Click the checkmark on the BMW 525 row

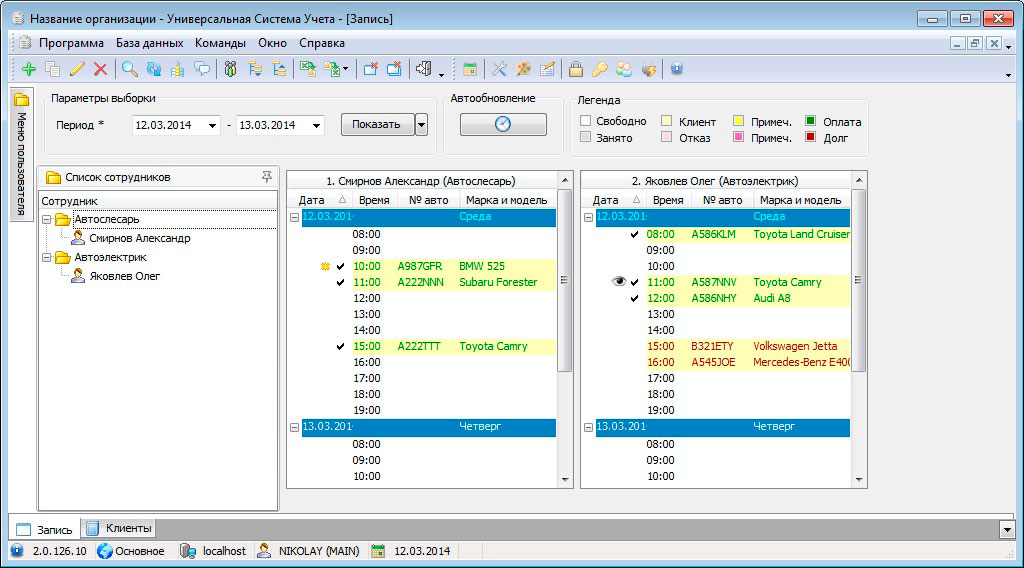pyautogui.click(x=341, y=267)
